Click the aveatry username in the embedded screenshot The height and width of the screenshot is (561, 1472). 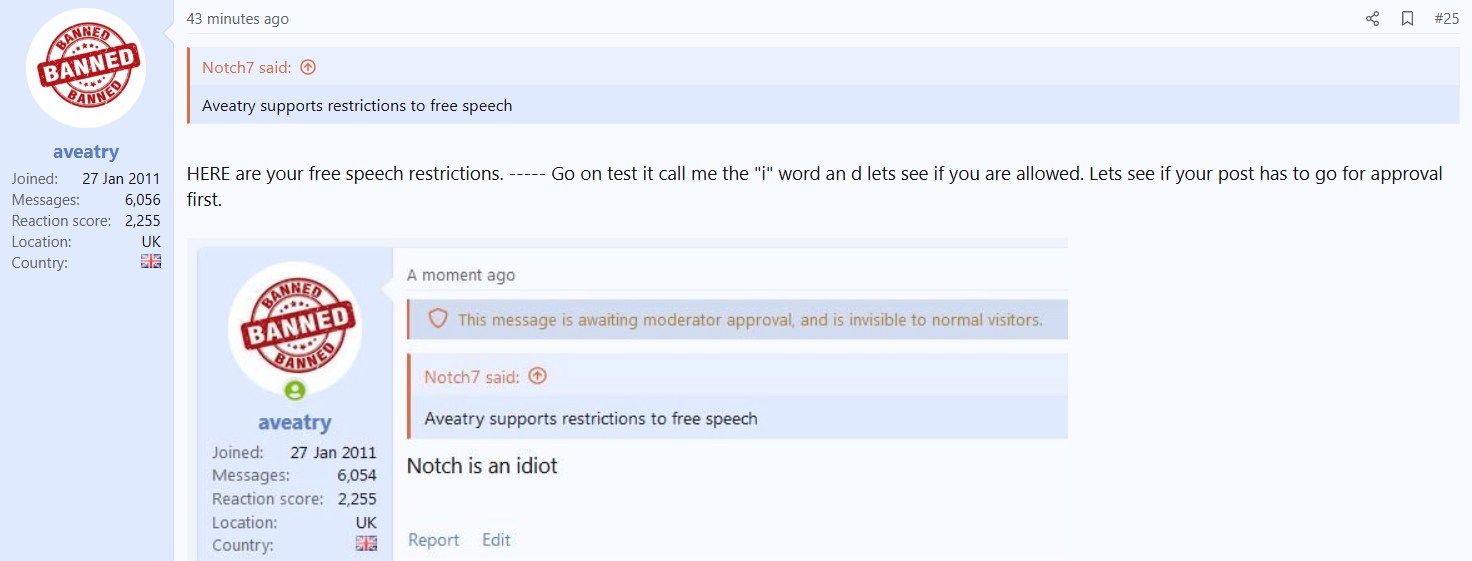pyautogui.click(x=295, y=423)
